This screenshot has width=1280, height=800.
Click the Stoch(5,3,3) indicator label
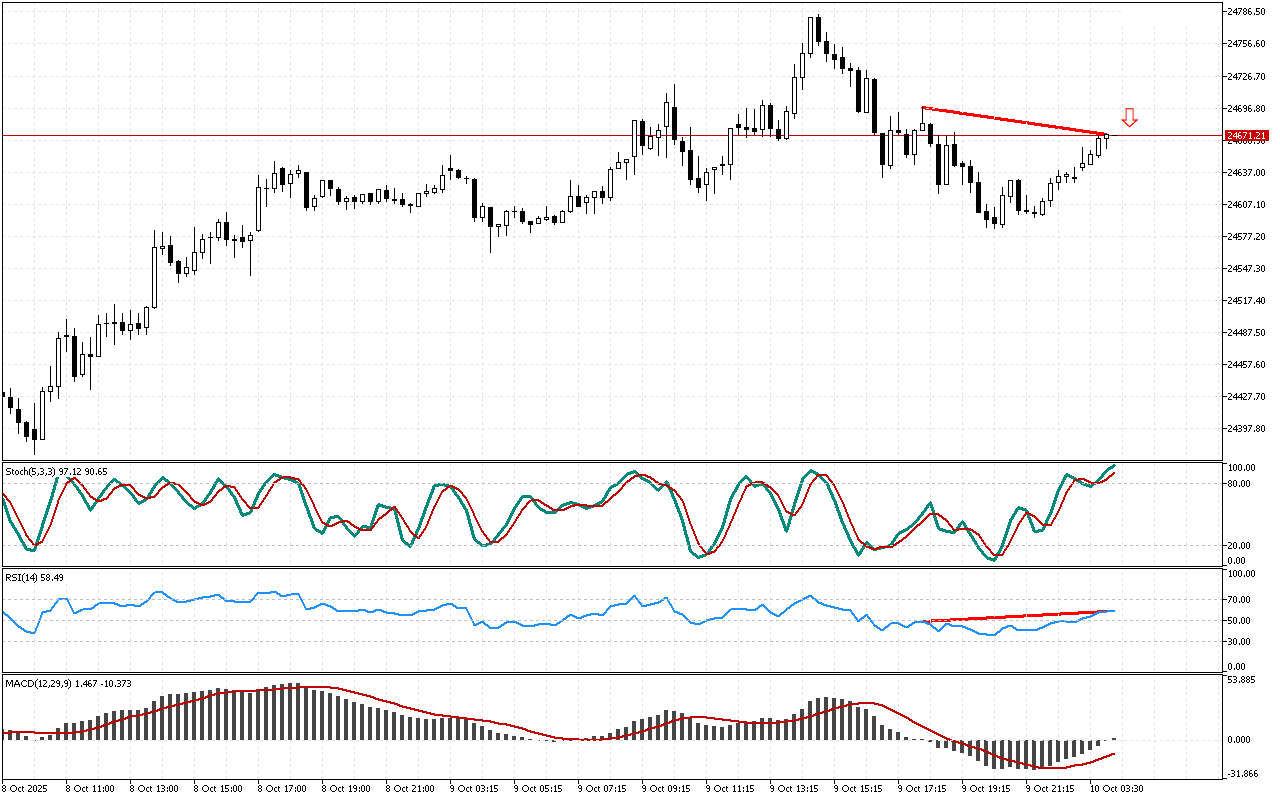(x=56, y=470)
